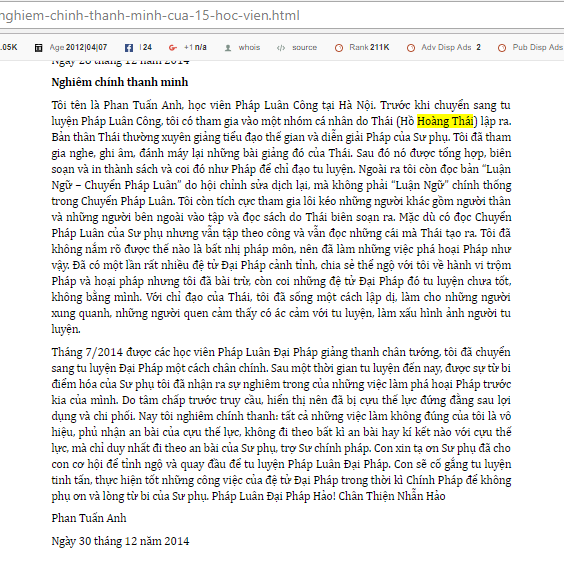Image resolution: width=564 pixels, height=574 pixels.
Task: Click the heading Nghiêm chính thanh minh
Action: tap(120, 82)
